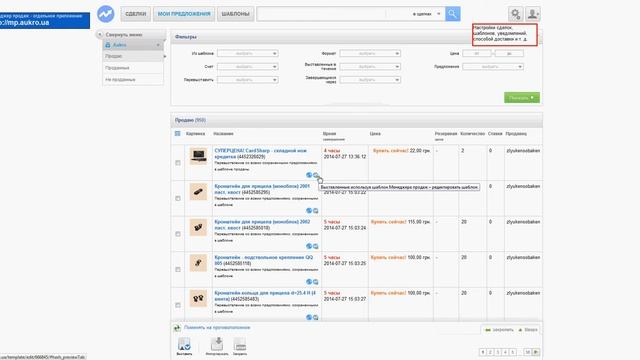This screenshot has height=360, width=640.
Task: Open the search scope в сделках dropdown
Action: 426,14
